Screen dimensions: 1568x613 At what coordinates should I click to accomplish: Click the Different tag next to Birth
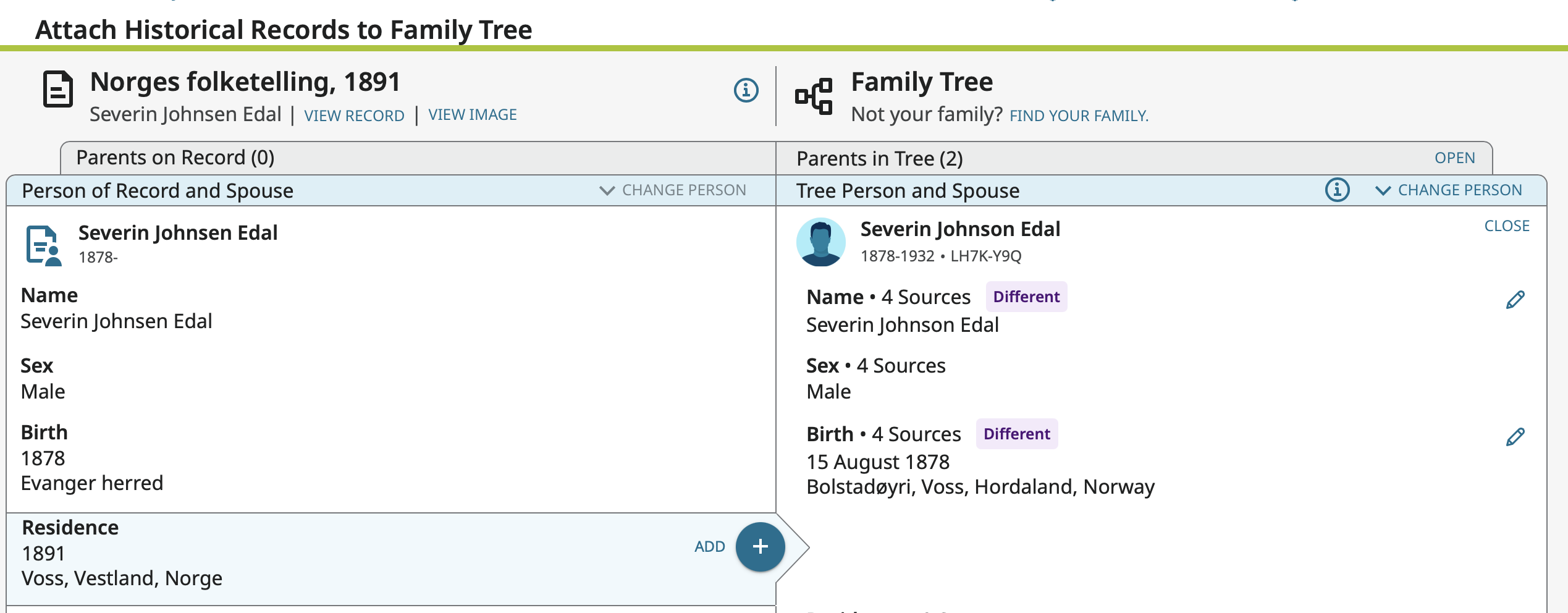tap(1016, 434)
